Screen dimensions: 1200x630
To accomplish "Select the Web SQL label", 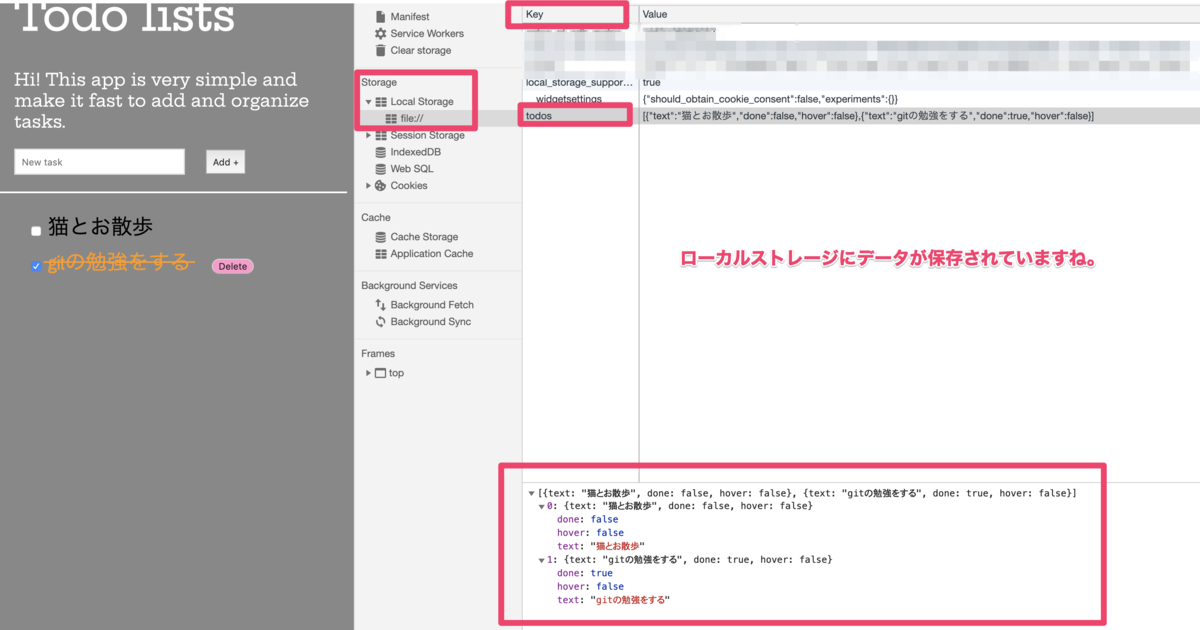I will 412,169.
